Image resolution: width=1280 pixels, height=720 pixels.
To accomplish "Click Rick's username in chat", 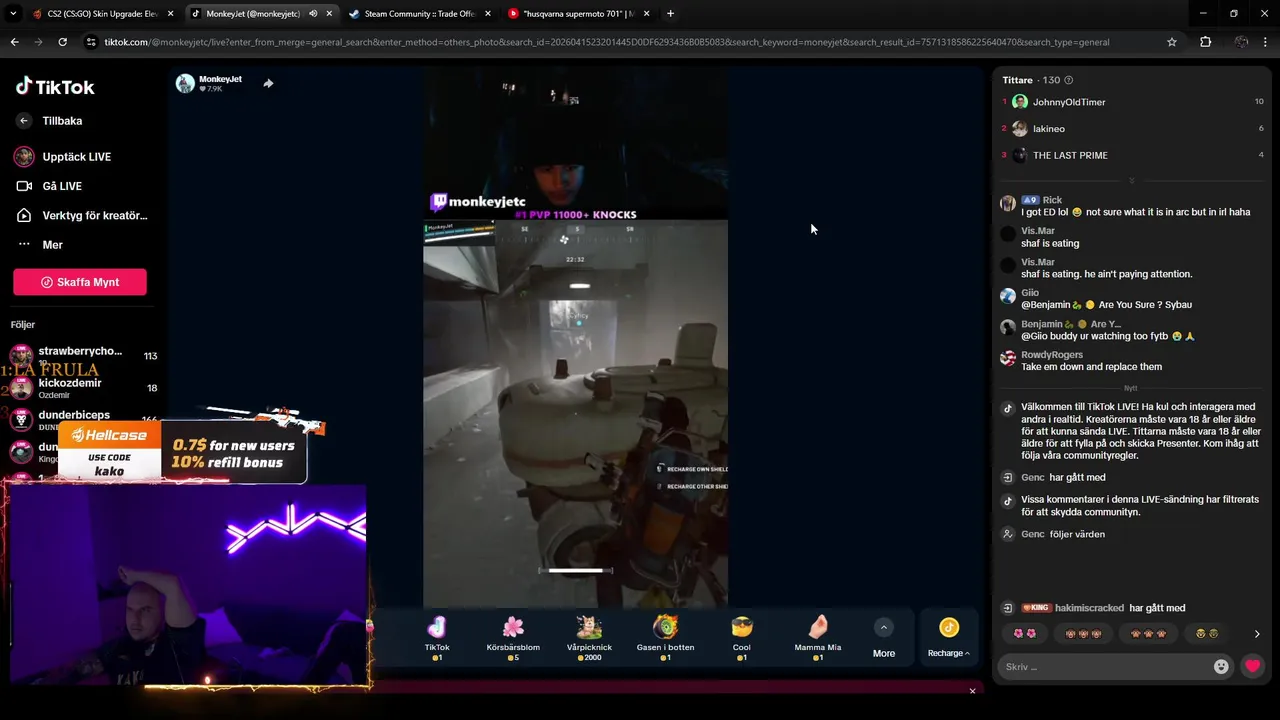I will pos(1052,200).
